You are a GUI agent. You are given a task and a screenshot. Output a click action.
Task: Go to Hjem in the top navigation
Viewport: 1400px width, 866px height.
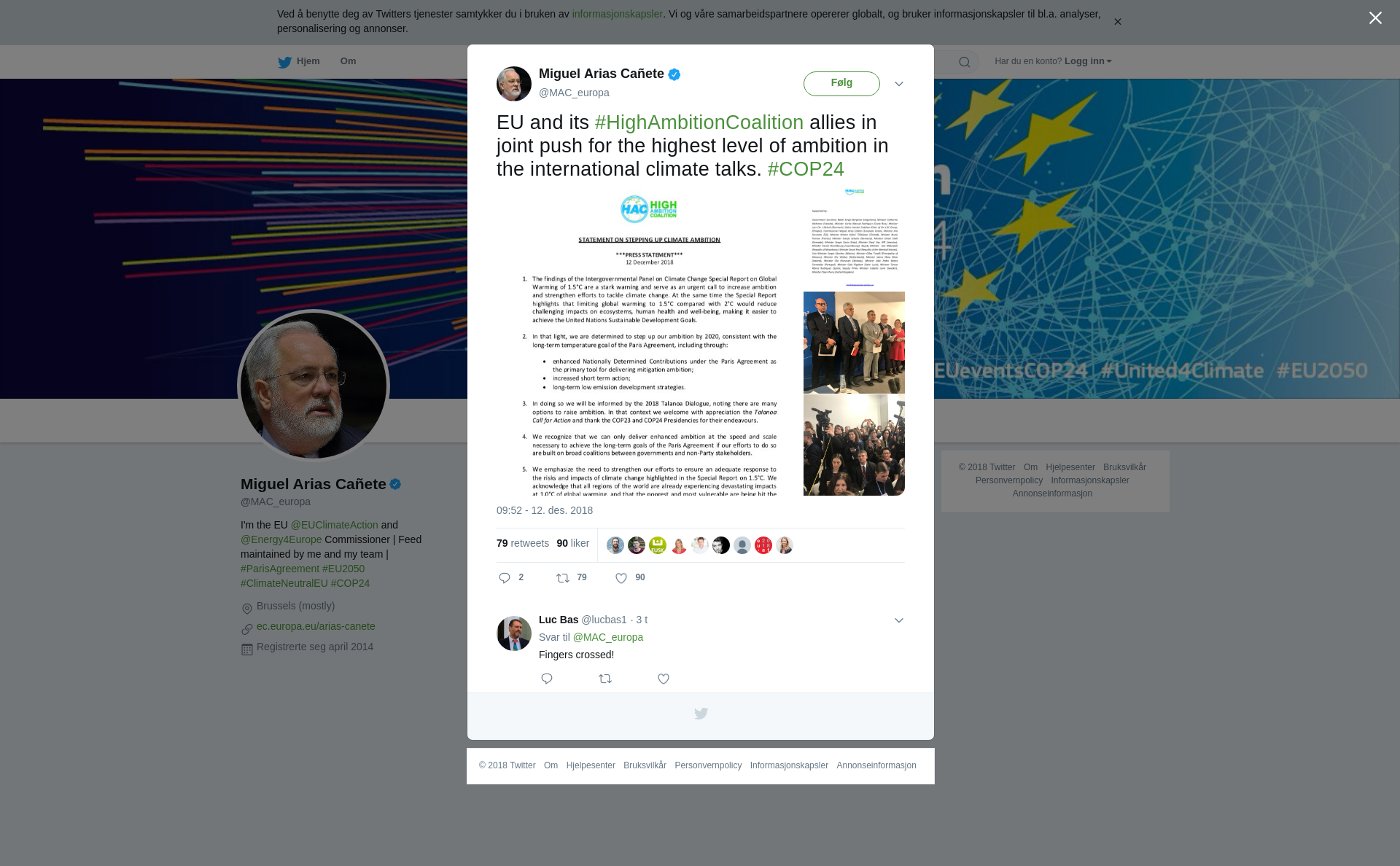(x=308, y=61)
